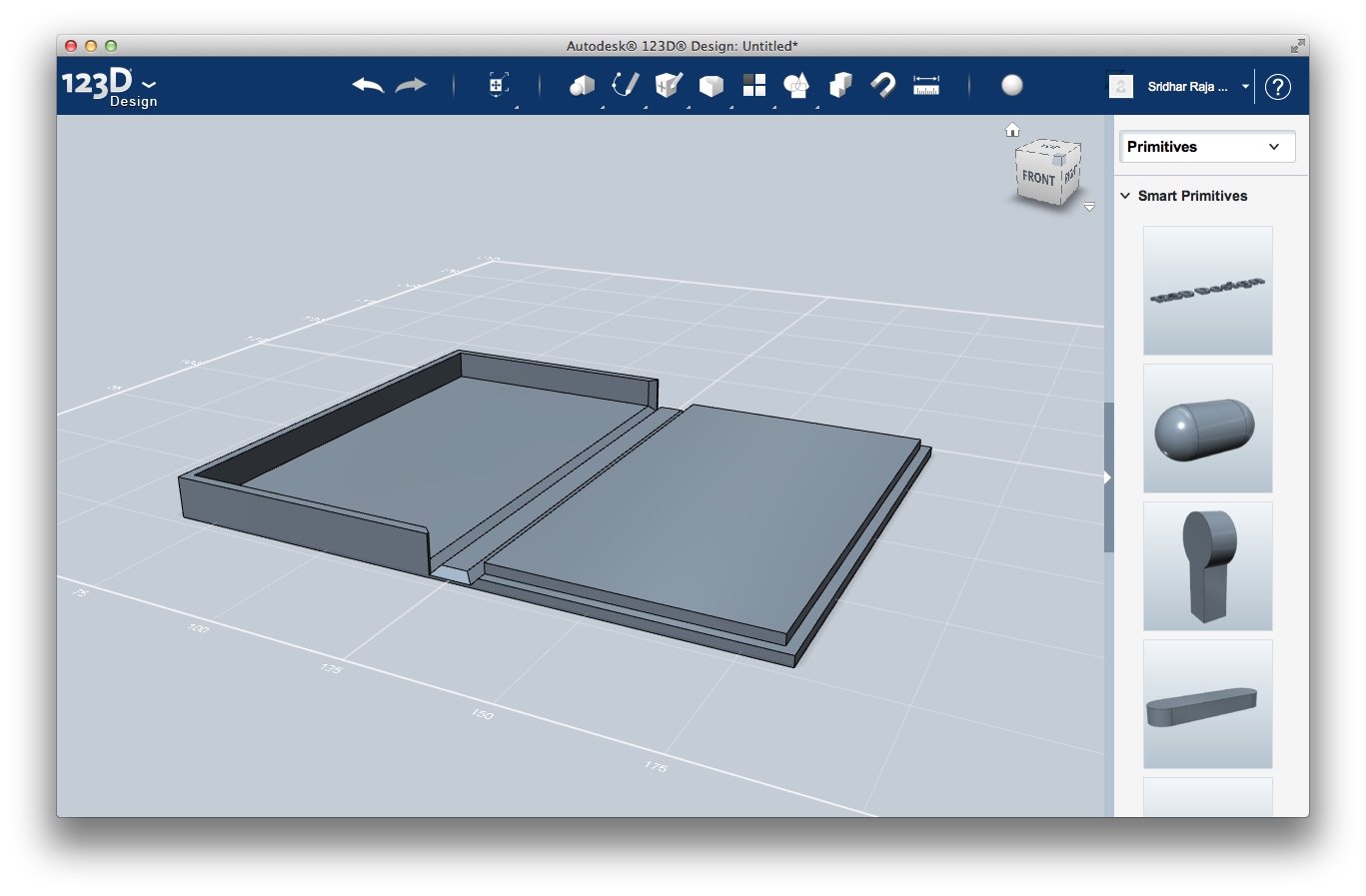The width and height of the screenshot is (1366, 896).
Task: Open the Sketch tool
Action: point(625,86)
